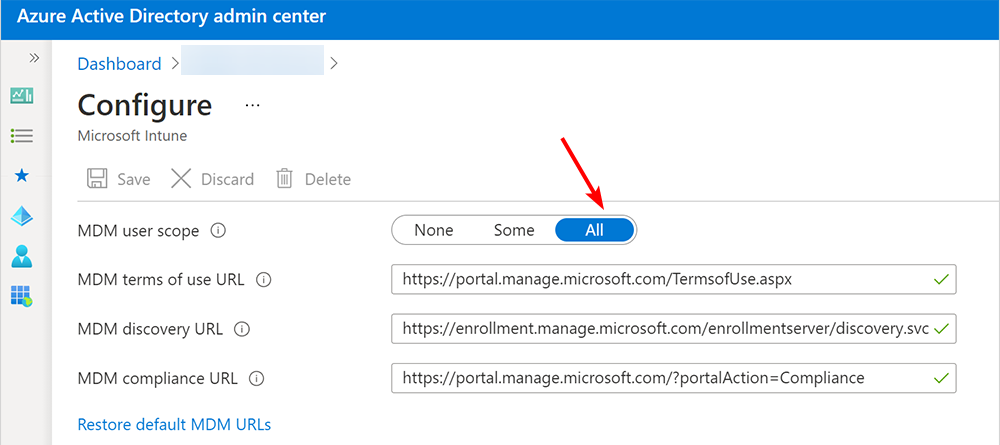Image resolution: width=1000 pixels, height=445 pixels.
Task: Click the Save toolbar button
Action: tap(119, 179)
